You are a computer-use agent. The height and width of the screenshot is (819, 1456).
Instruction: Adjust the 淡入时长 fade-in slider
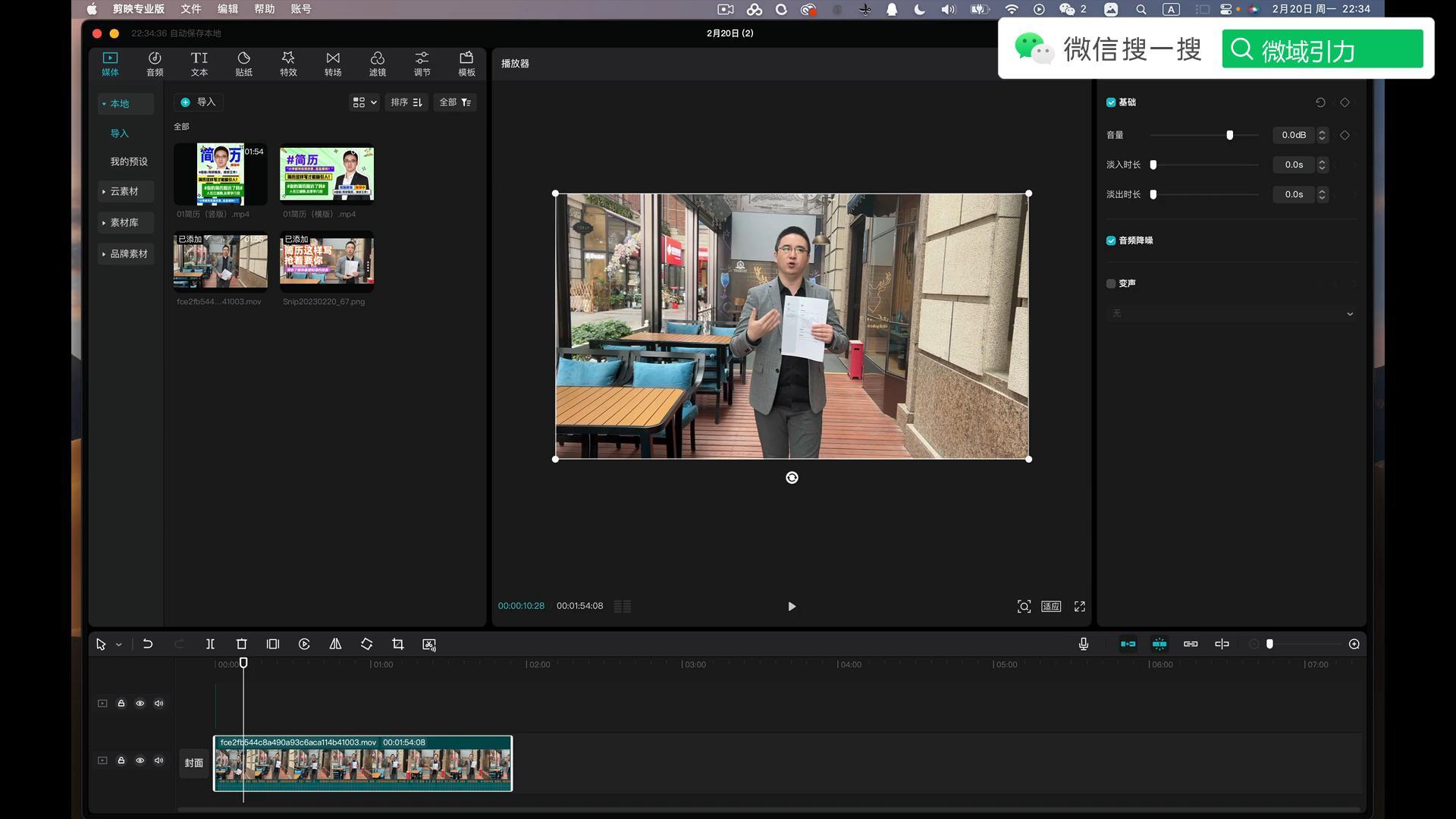[x=1153, y=165]
